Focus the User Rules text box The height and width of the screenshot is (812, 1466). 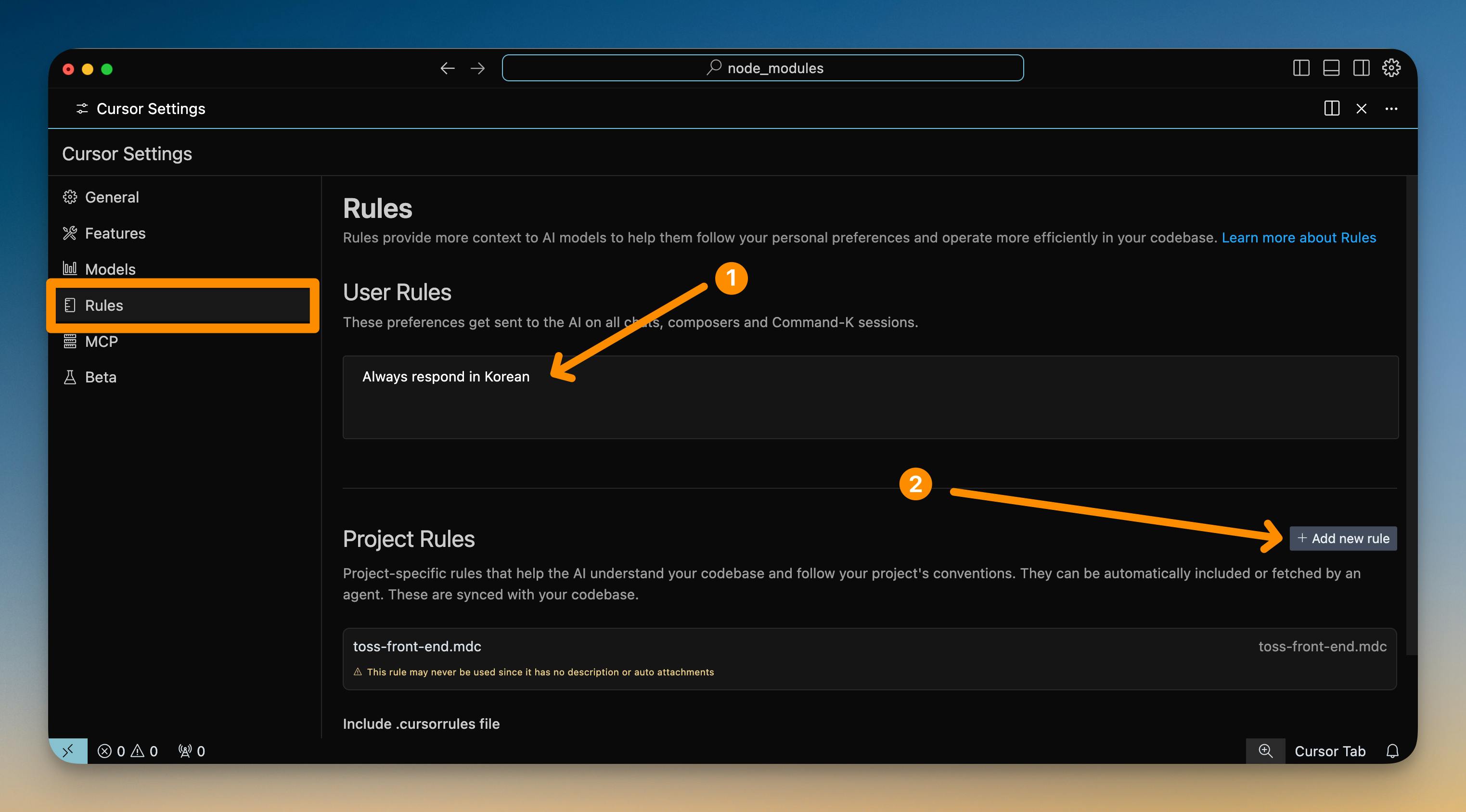coord(870,404)
